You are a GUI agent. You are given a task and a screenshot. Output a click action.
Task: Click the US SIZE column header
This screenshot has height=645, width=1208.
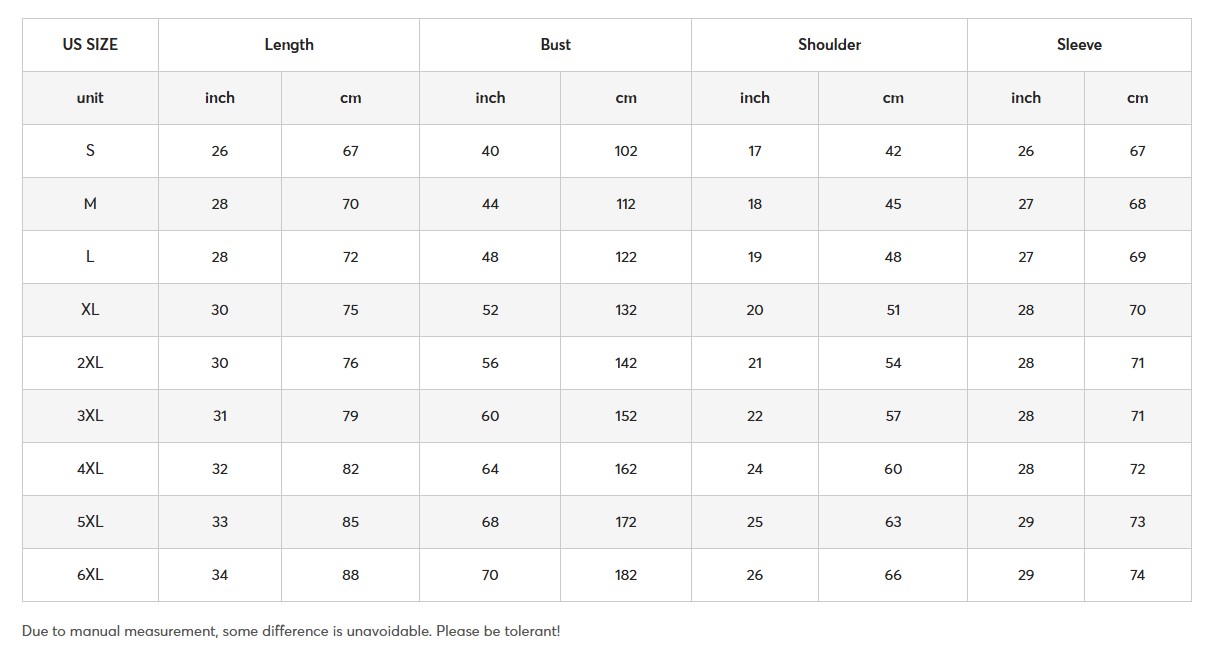90,45
